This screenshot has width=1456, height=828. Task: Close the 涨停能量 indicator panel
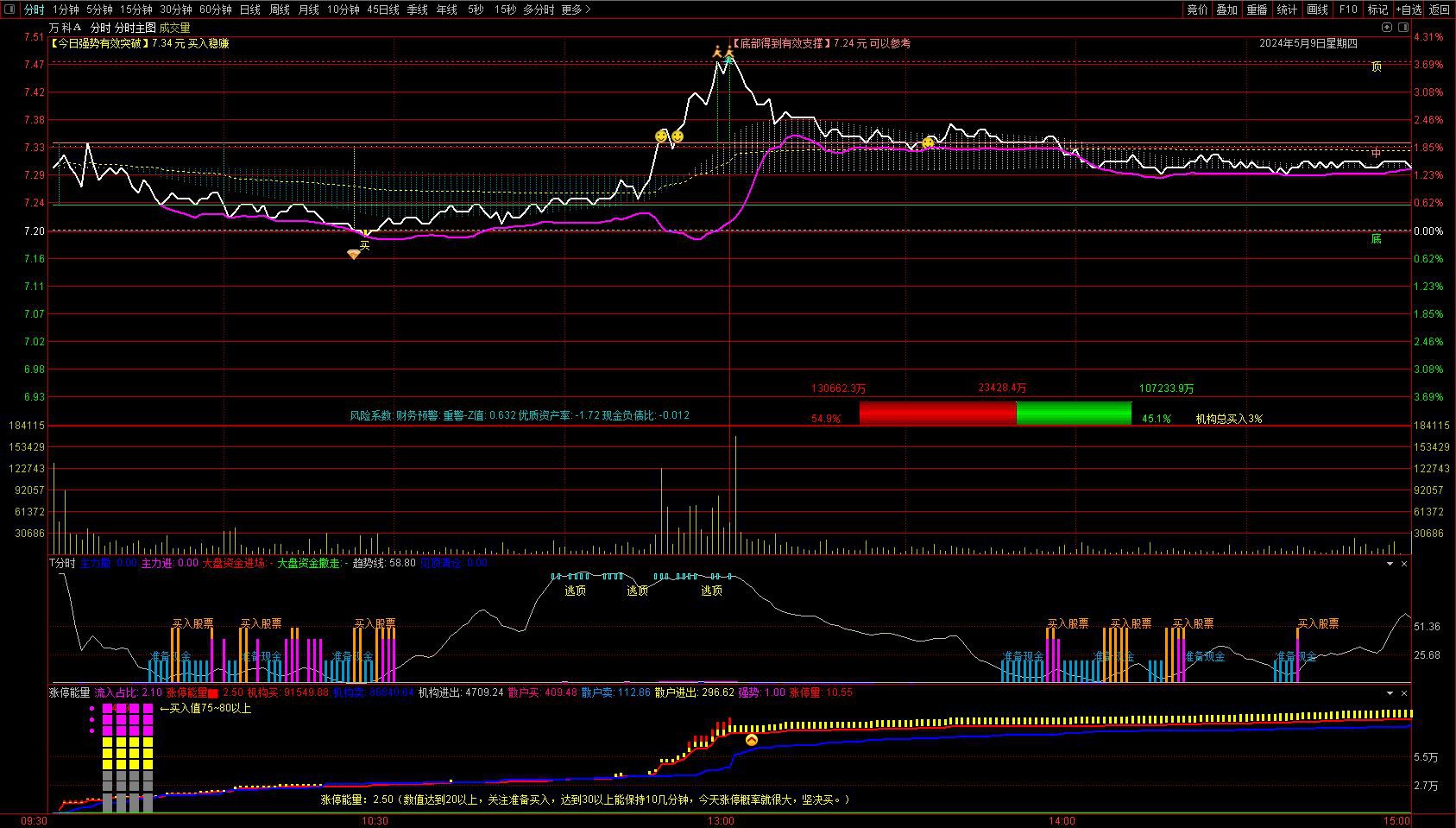(x=1404, y=693)
